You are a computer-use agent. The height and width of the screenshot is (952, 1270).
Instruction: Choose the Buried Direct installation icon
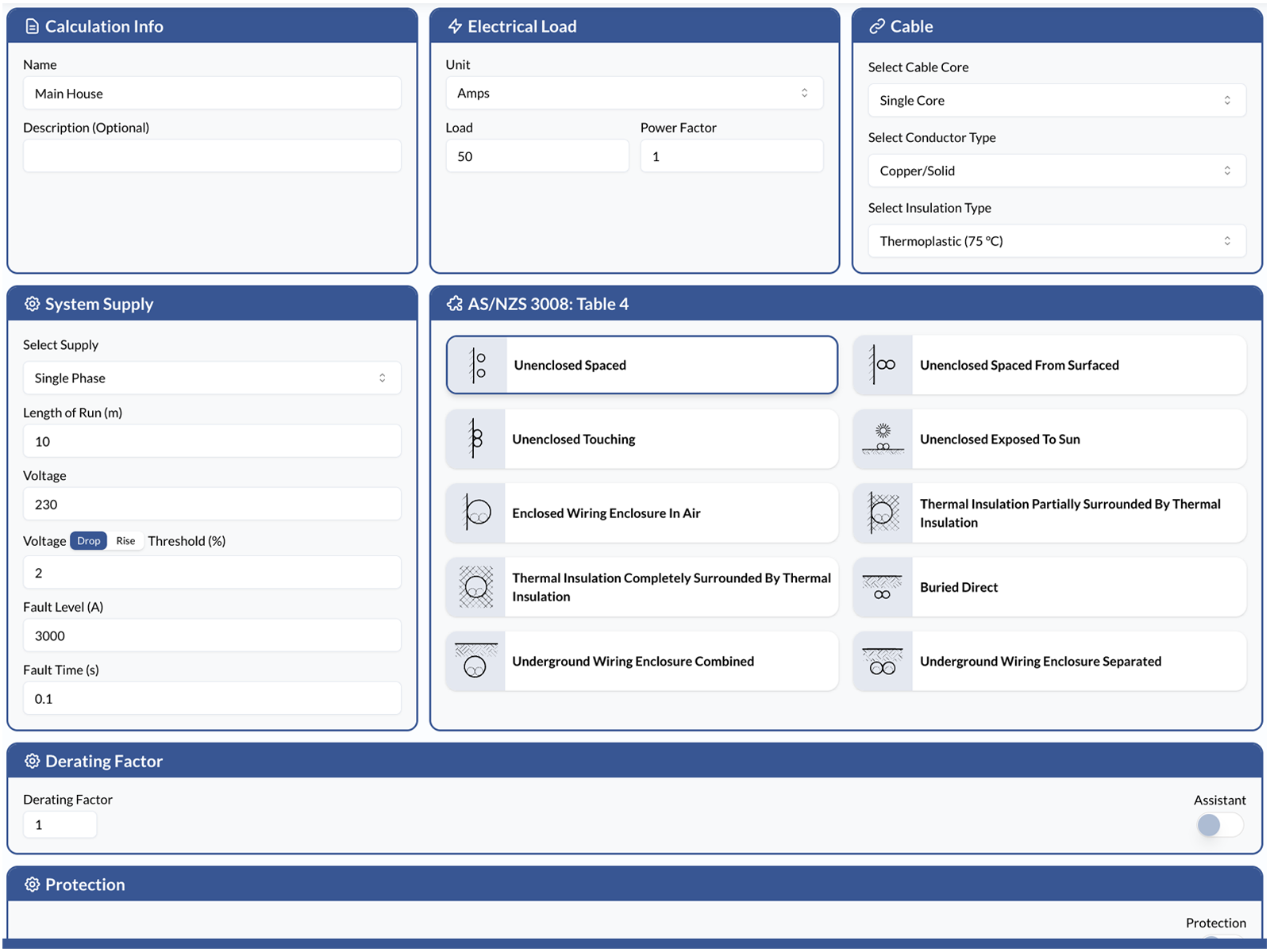883,588
